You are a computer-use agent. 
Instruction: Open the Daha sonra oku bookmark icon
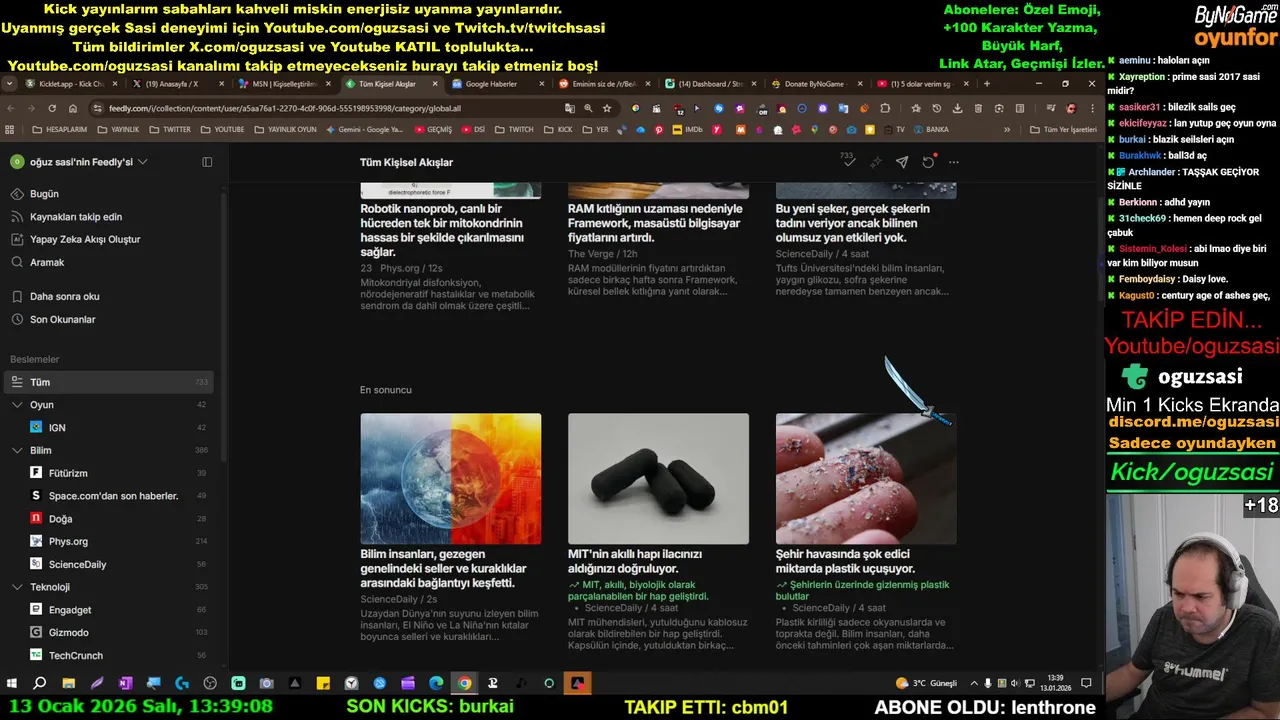[x=17, y=296]
